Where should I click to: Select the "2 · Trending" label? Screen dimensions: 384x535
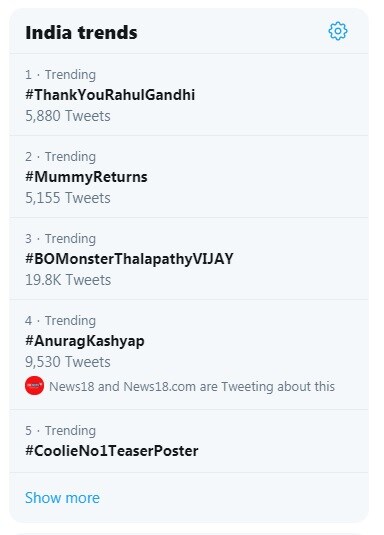[60, 157]
